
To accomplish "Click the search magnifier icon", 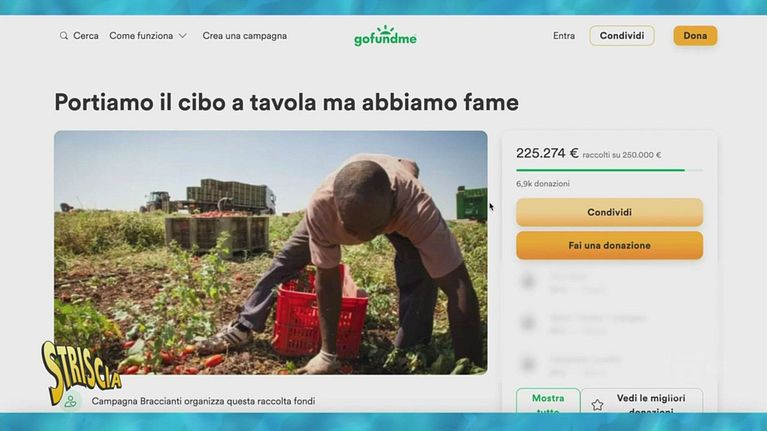I will point(64,36).
